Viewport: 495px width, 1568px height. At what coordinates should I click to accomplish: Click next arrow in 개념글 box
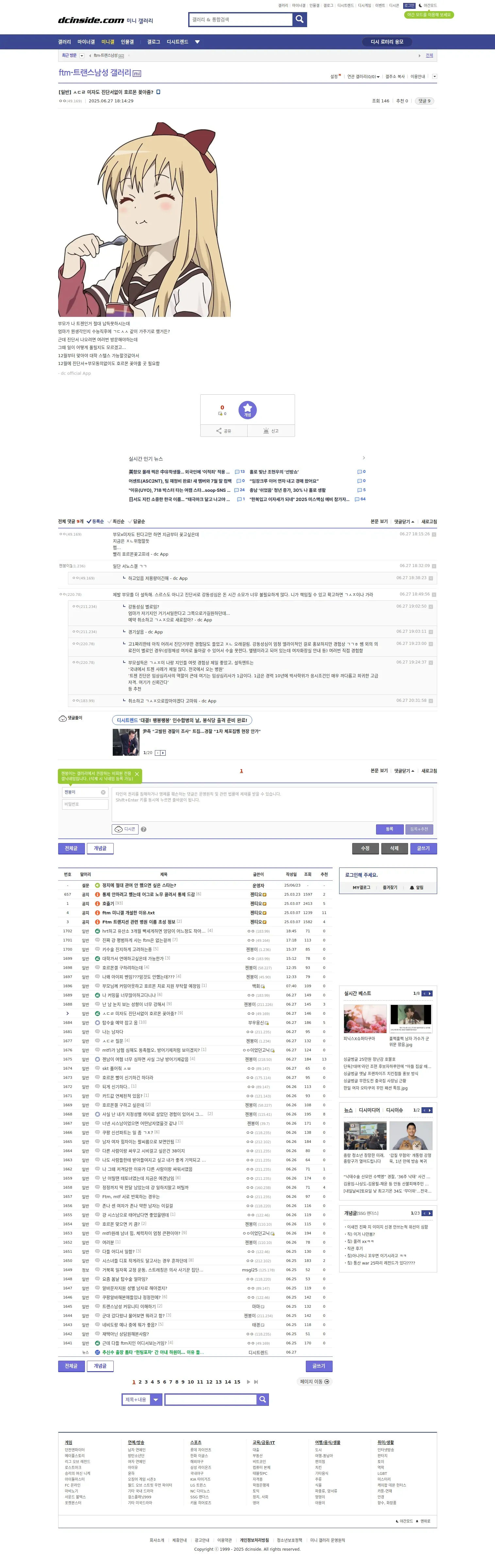[430, 1213]
